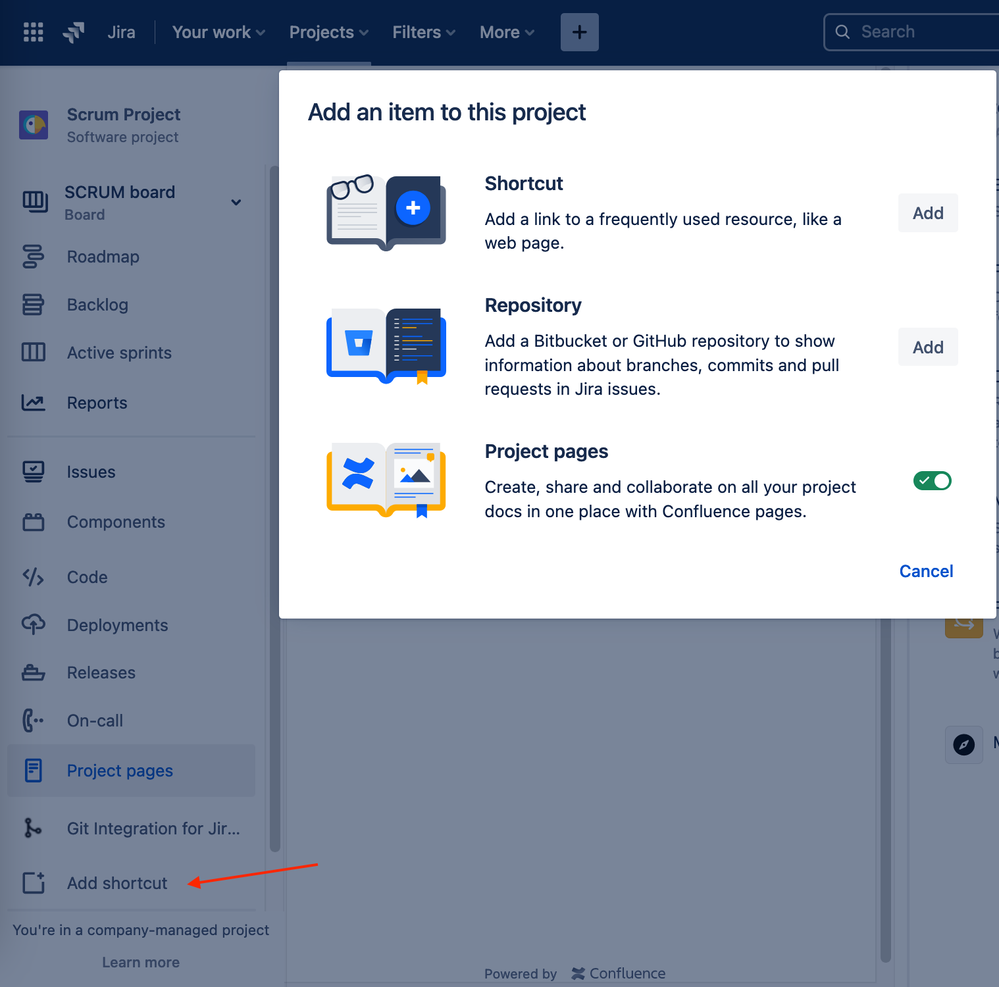
Task: Open Releases in the sidebar
Action: (131, 673)
